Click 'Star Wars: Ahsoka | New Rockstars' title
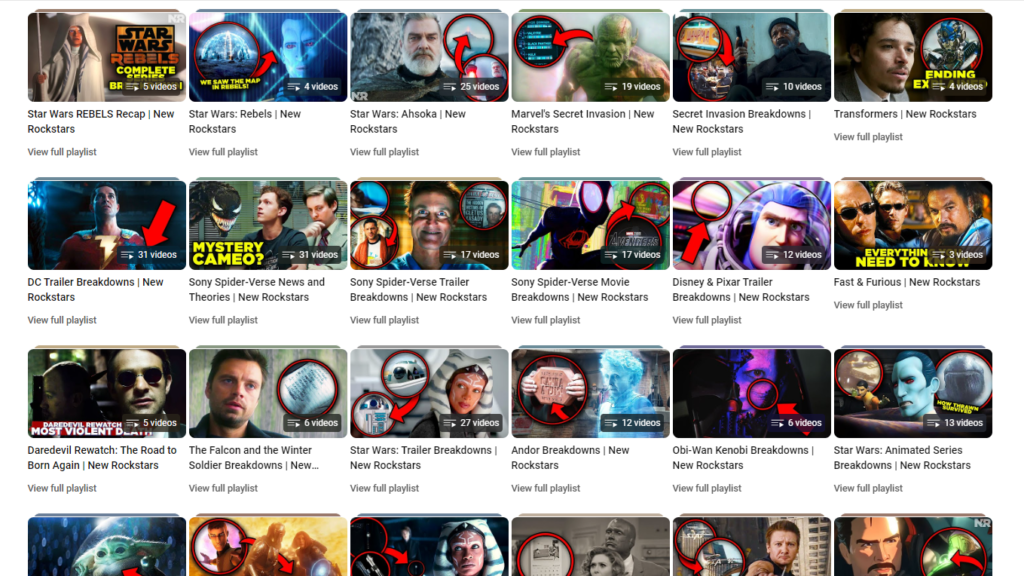The height and width of the screenshot is (576, 1024). coord(408,121)
